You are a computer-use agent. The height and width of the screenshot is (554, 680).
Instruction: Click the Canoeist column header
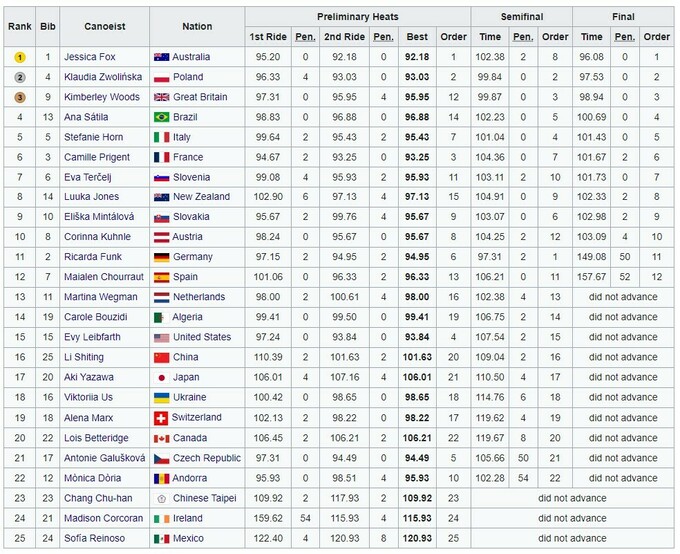pos(99,27)
